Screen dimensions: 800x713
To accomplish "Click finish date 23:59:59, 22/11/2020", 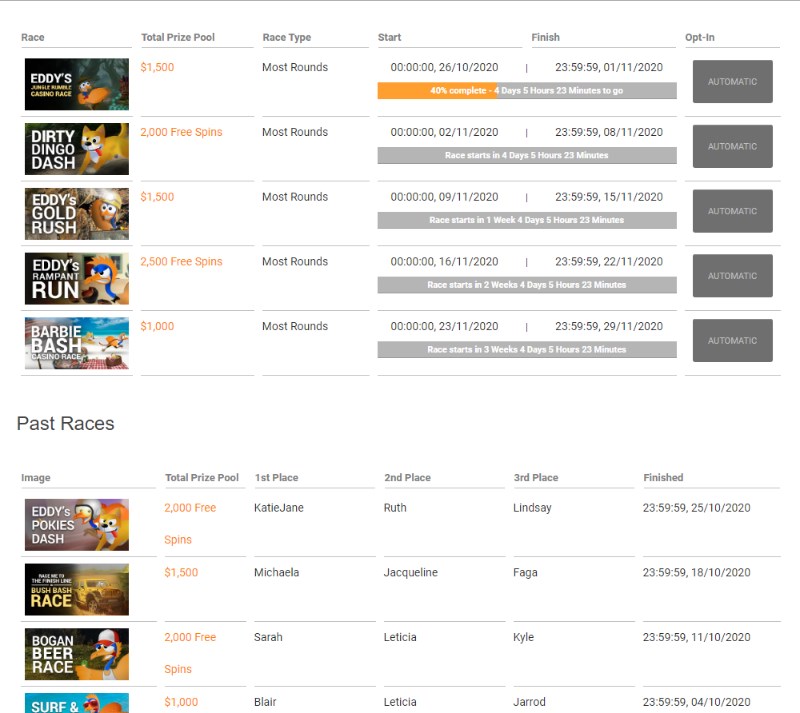I will pyautogui.click(x=609, y=262).
